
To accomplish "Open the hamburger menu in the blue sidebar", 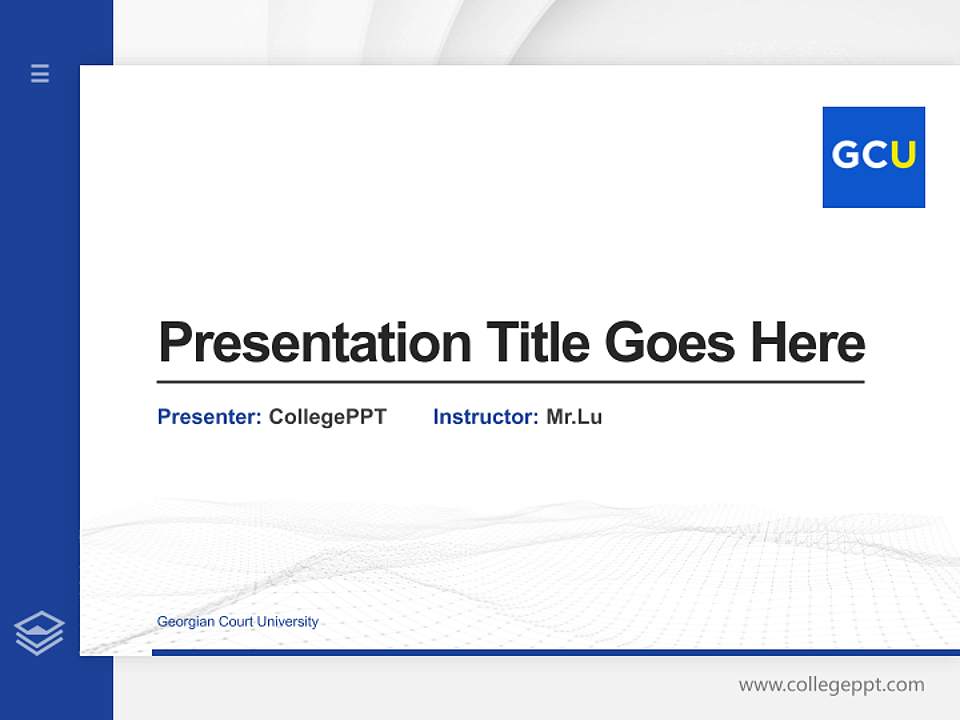I will tap(40, 74).
